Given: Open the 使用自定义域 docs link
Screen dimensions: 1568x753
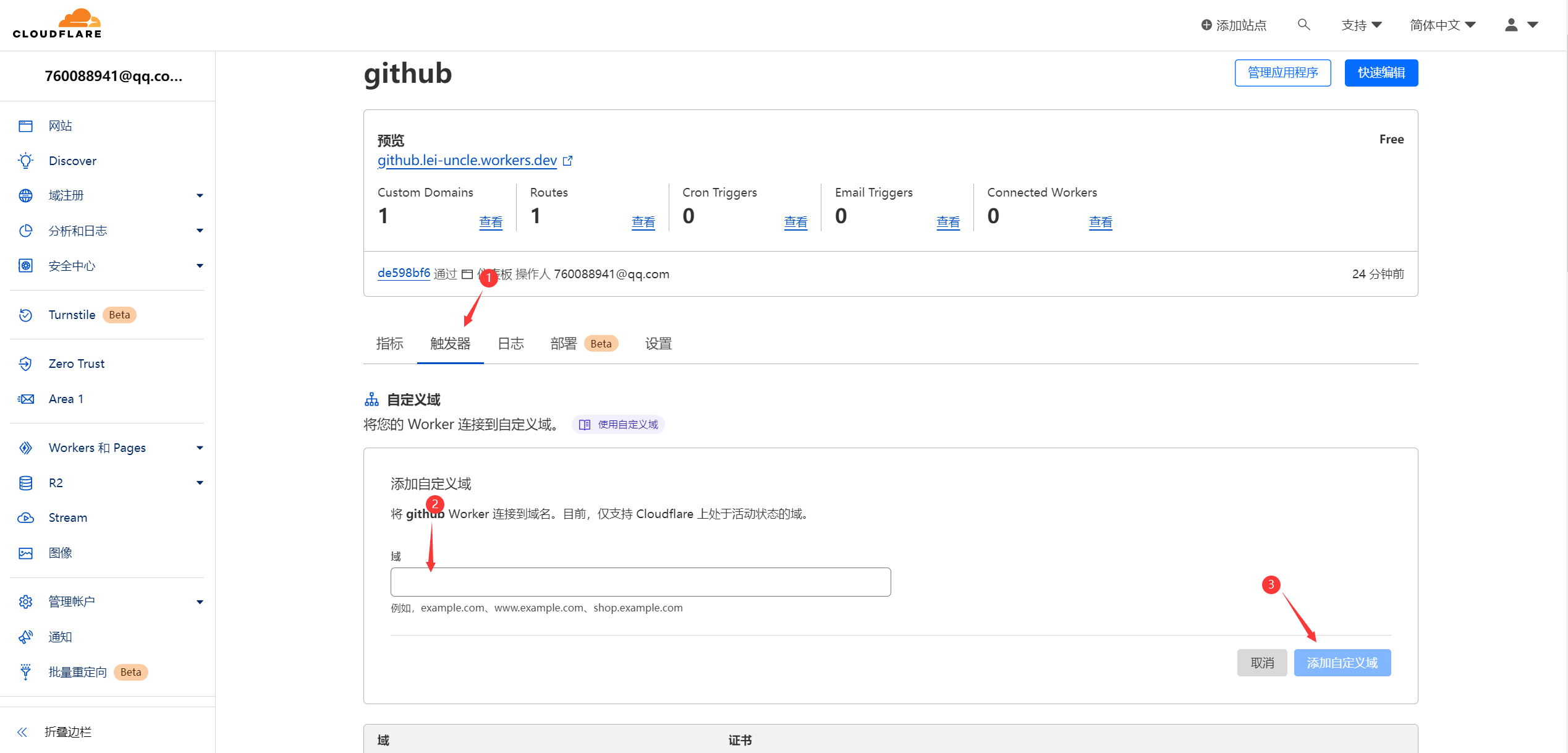Looking at the screenshot, I should [x=618, y=425].
